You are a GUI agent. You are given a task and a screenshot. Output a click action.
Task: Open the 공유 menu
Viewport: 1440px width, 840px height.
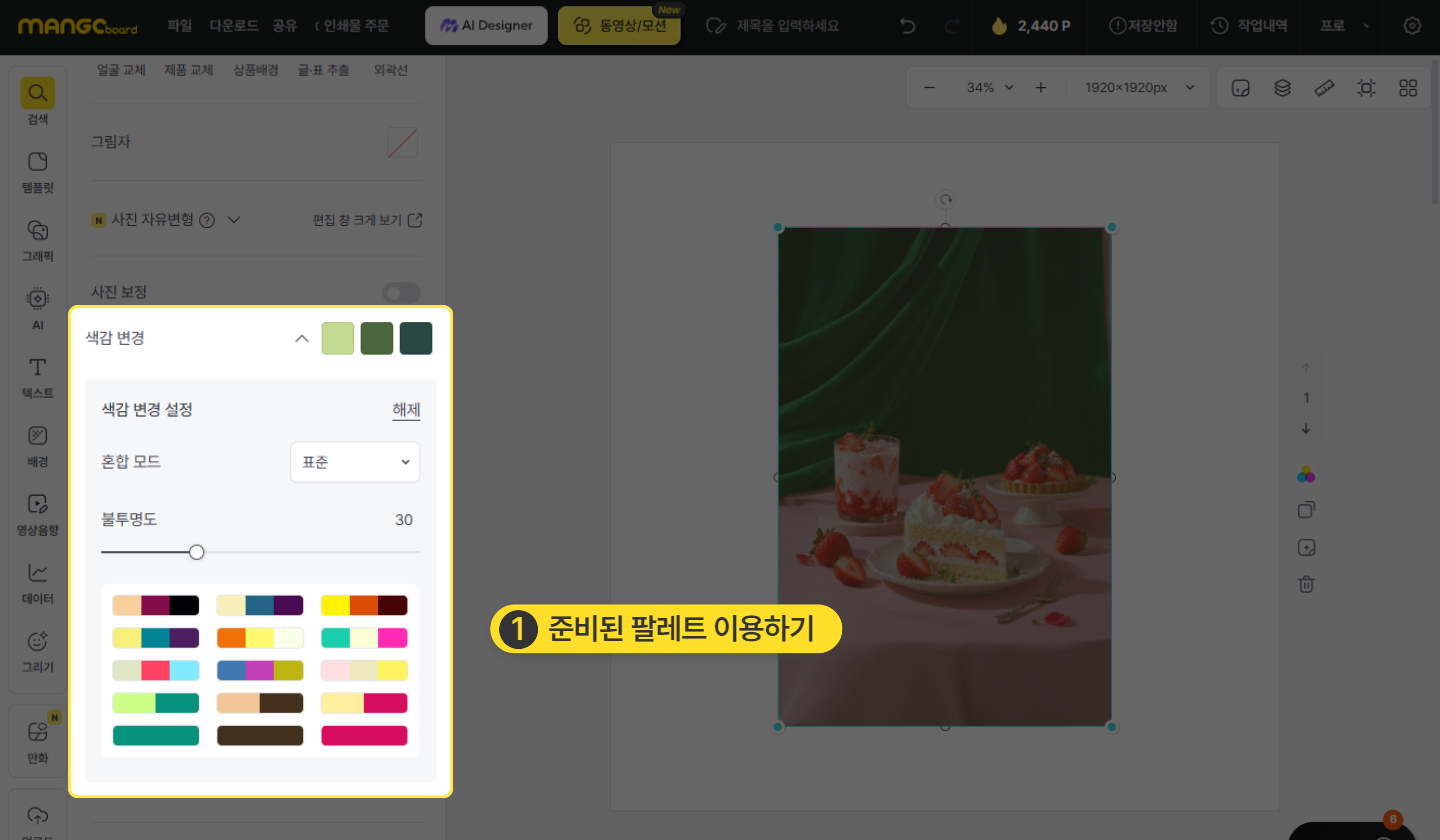pos(285,26)
